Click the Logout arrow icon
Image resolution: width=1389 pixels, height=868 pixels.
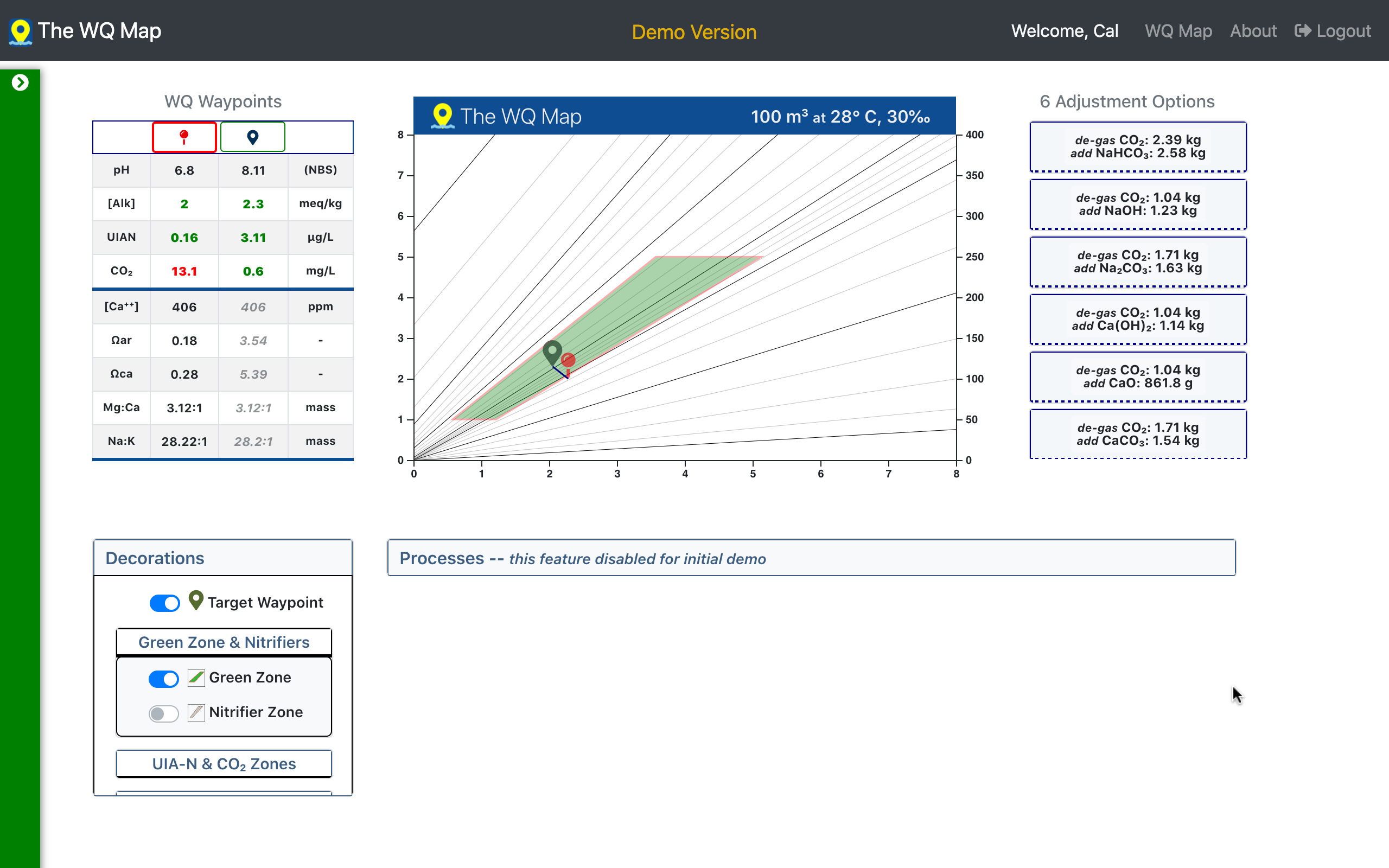point(1302,31)
